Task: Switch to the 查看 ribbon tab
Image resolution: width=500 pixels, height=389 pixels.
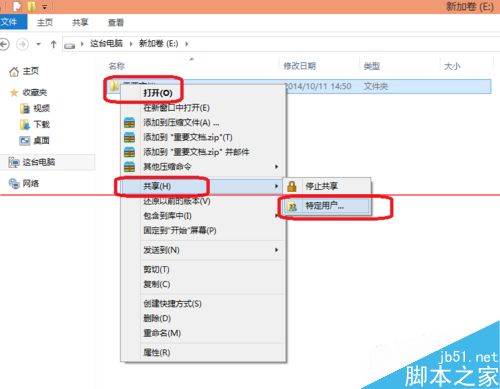Action: pos(116,22)
